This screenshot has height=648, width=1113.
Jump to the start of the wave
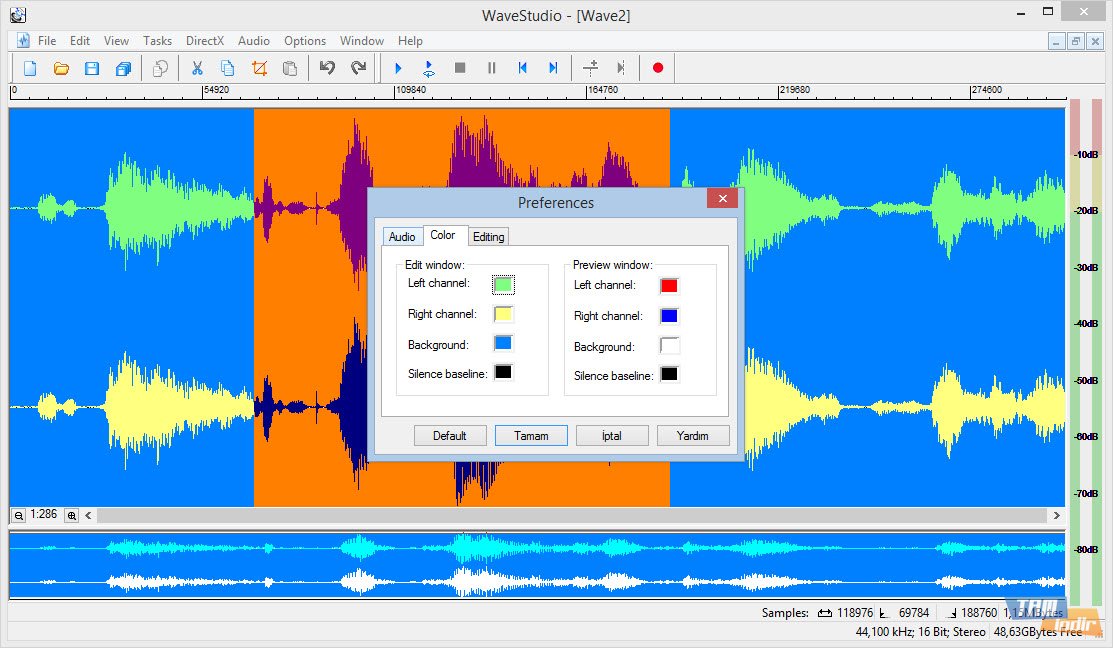click(522, 68)
